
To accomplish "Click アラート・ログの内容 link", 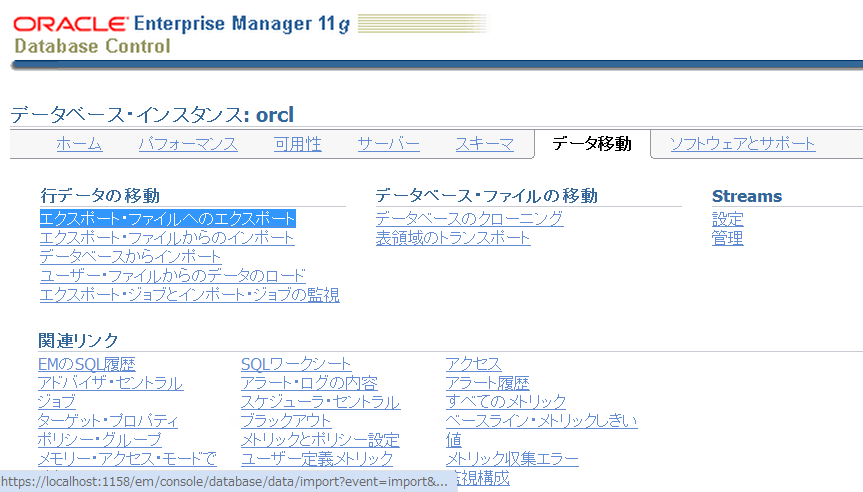I will pyautogui.click(x=309, y=383).
